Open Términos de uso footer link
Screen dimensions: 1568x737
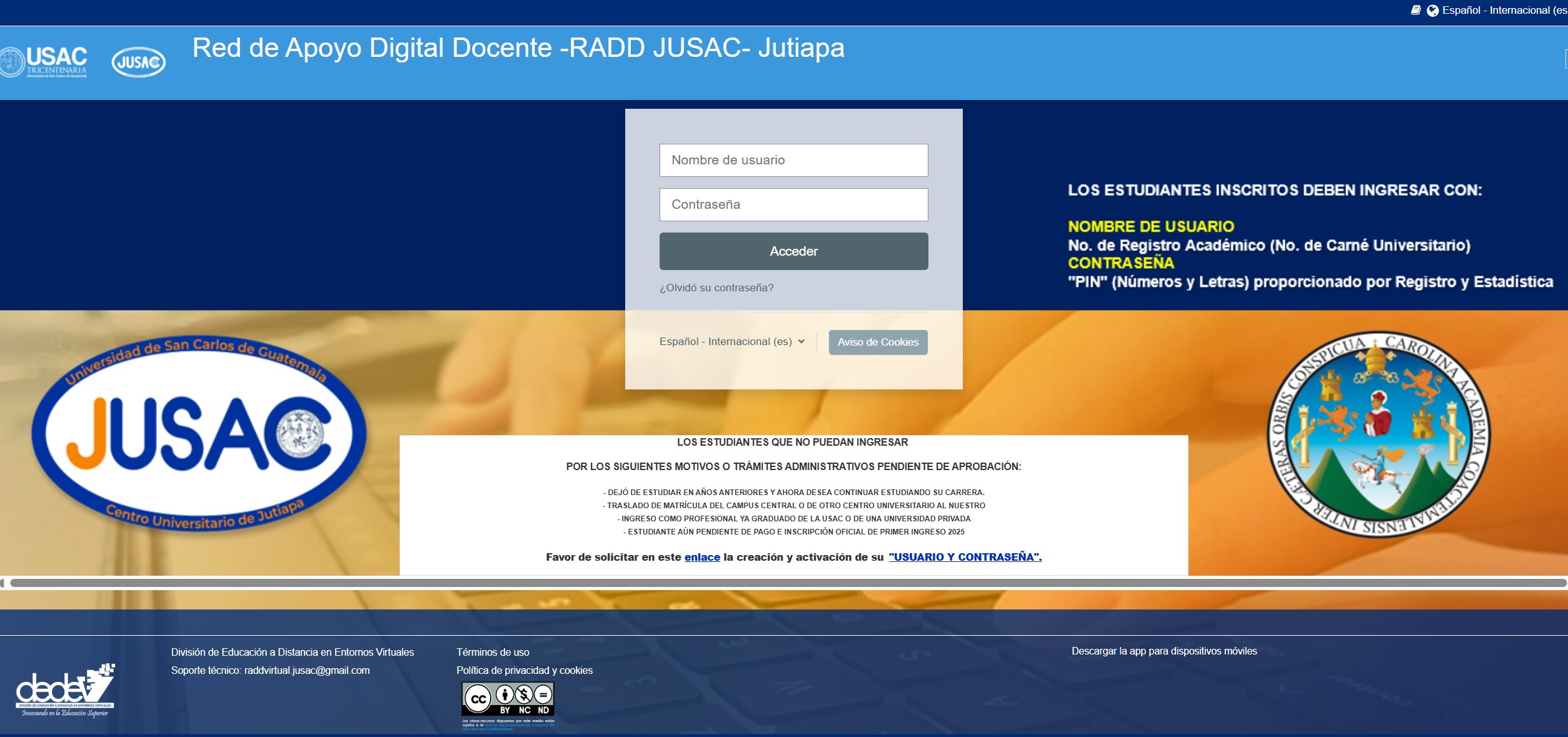pos(493,652)
